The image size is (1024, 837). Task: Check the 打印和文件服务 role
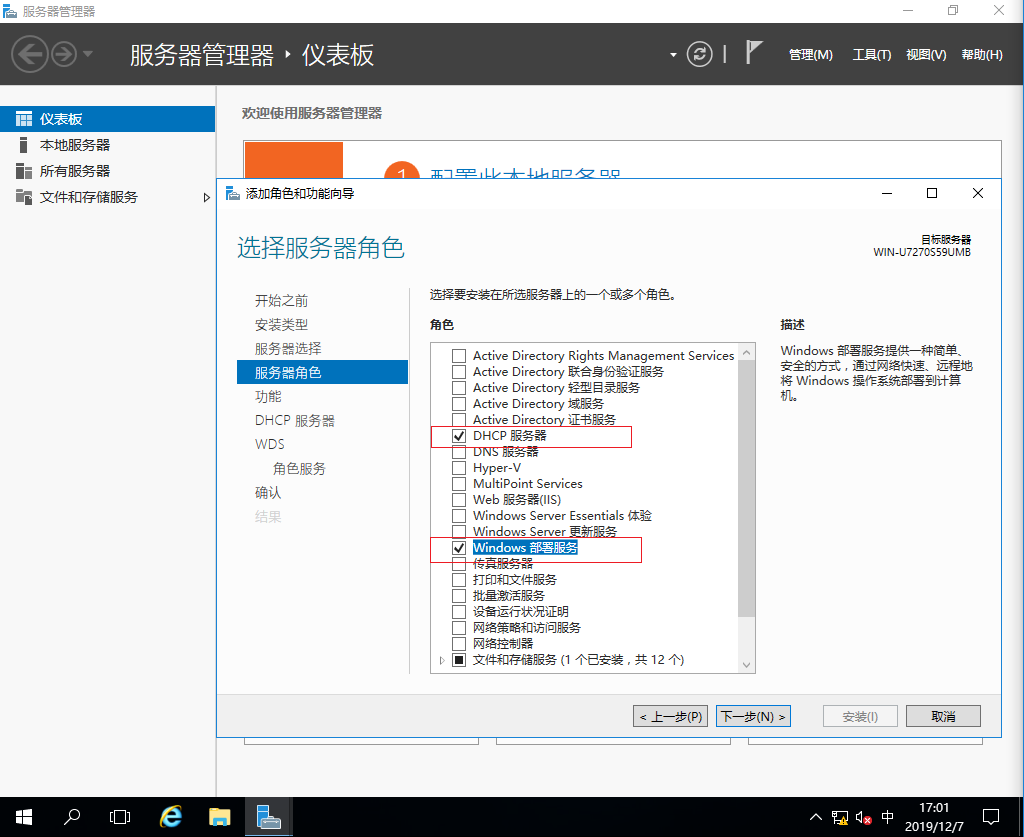pyautogui.click(x=459, y=580)
